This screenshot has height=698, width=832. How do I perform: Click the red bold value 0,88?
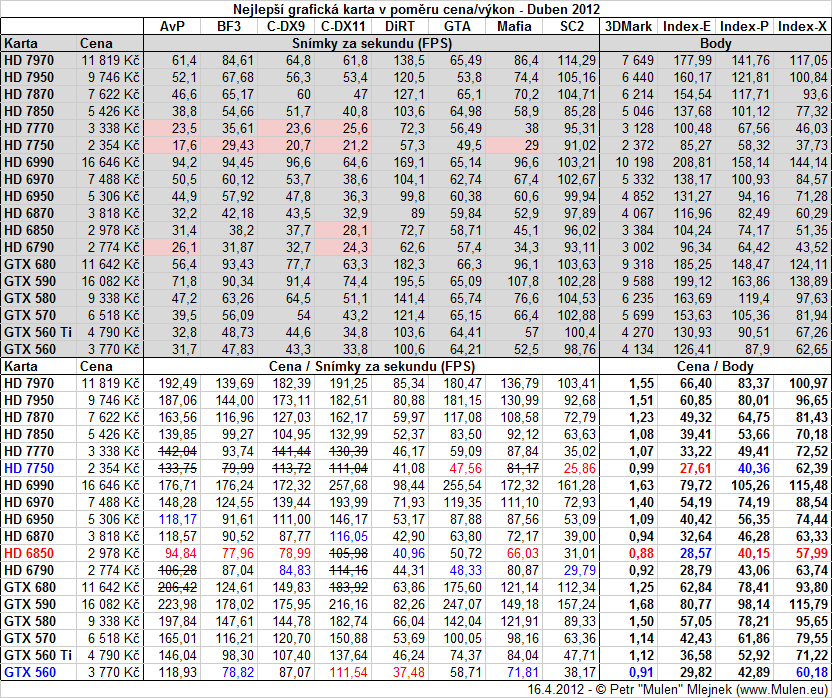642,553
